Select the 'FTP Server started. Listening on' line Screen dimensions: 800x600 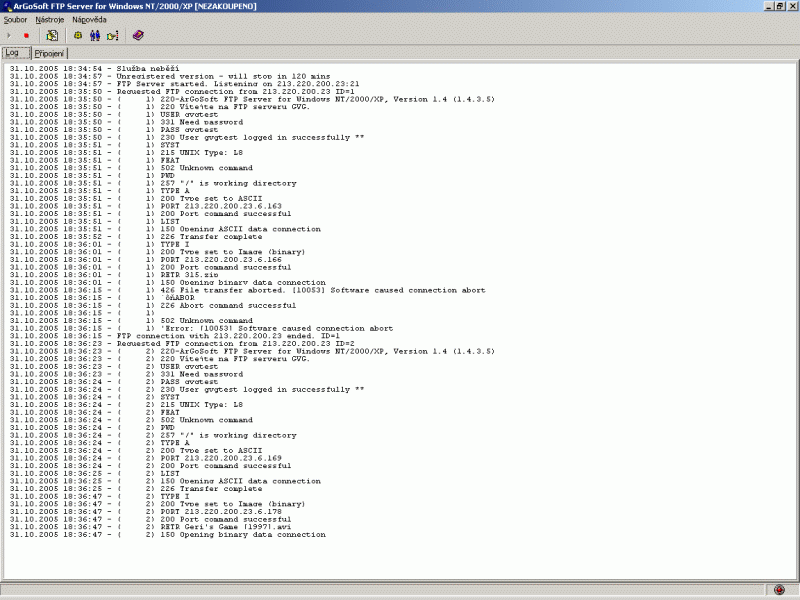184,84
